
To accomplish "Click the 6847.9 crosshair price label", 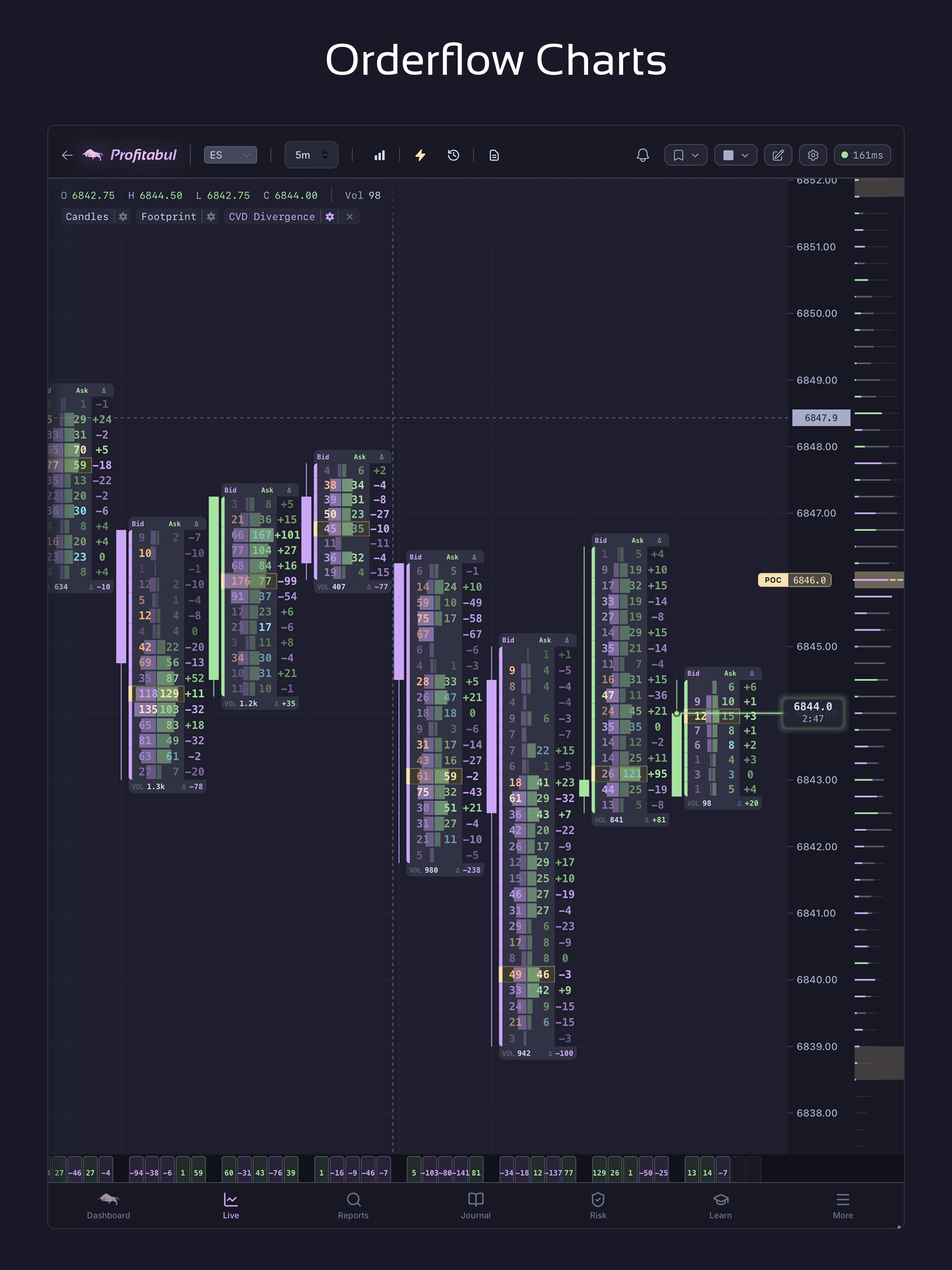I will [821, 418].
